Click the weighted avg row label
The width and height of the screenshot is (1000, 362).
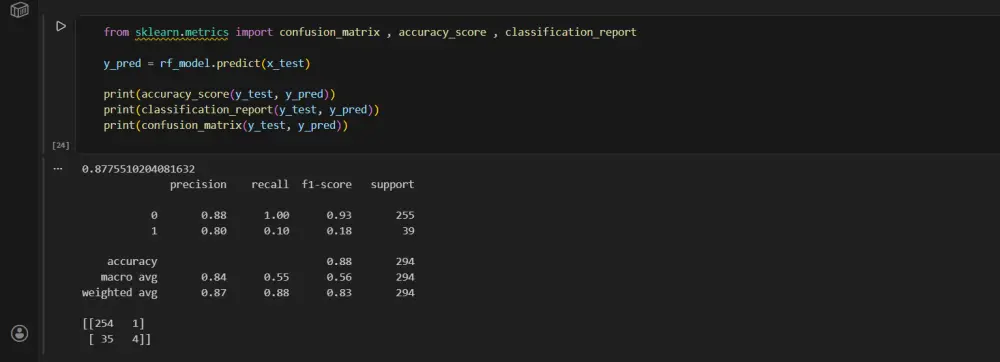(x=119, y=293)
